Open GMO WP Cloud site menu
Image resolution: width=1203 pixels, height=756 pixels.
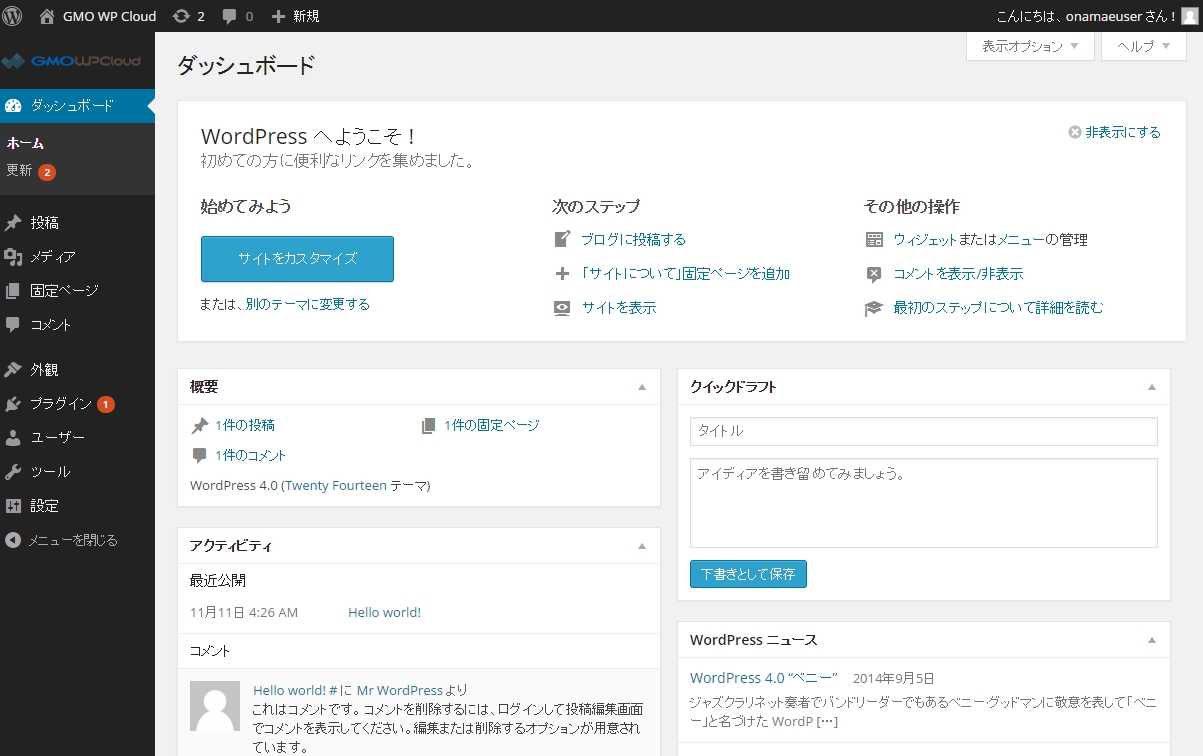click(x=97, y=16)
